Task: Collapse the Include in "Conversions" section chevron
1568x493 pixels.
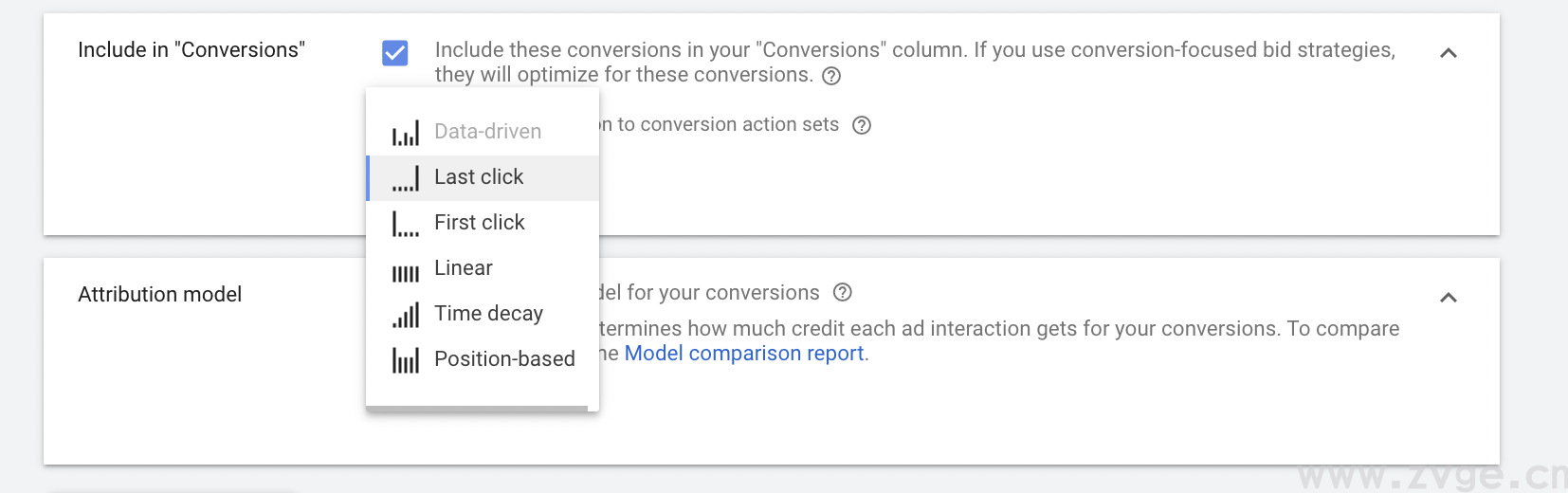Action: [1448, 53]
